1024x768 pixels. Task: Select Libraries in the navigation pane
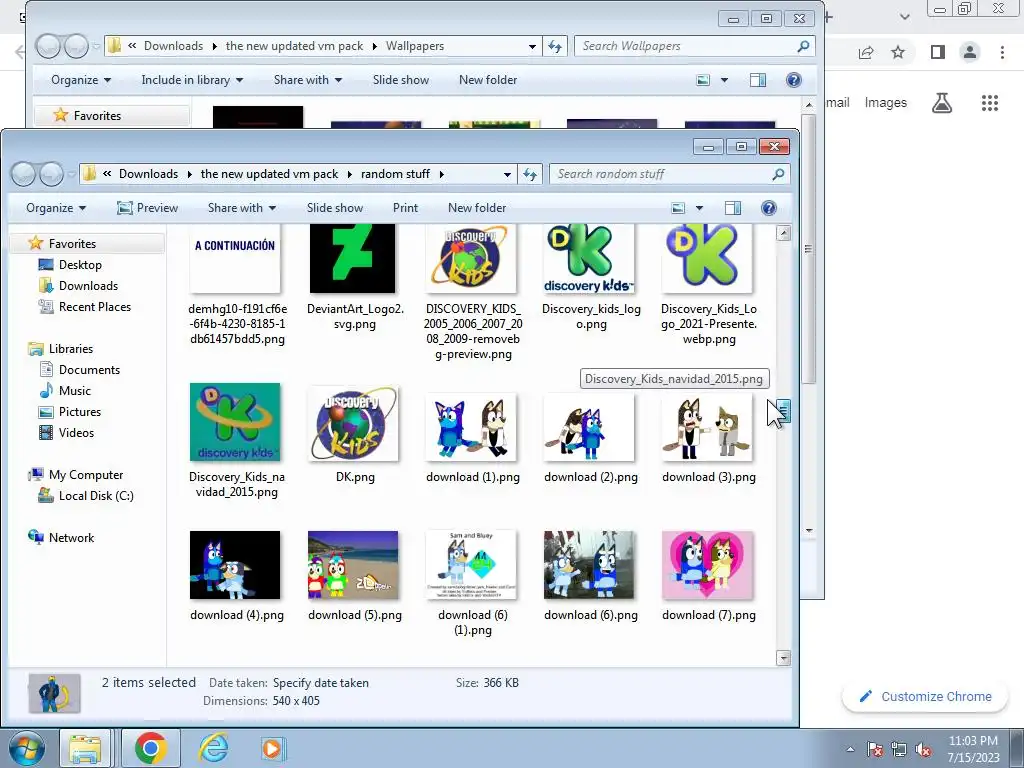[71, 349]
